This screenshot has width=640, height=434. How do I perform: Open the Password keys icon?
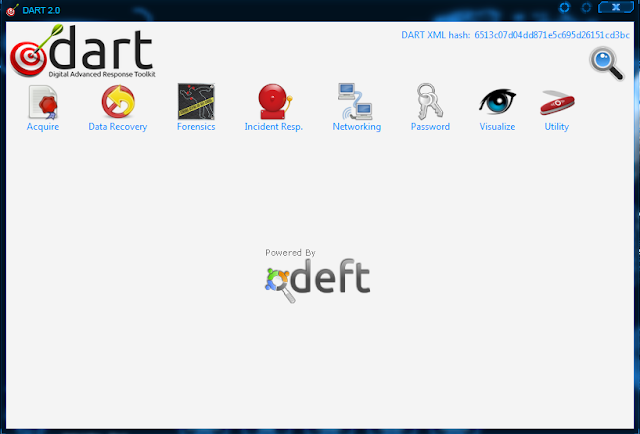tap(430, 101)
